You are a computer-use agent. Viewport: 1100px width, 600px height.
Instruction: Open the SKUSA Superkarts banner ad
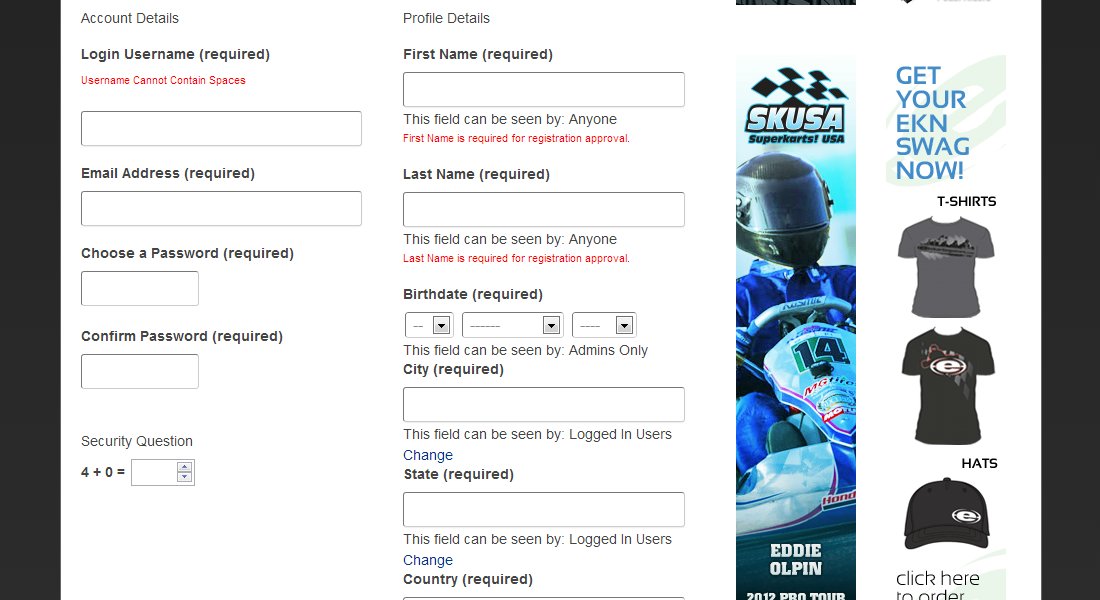pyautogui.click(x=796, y=328)
